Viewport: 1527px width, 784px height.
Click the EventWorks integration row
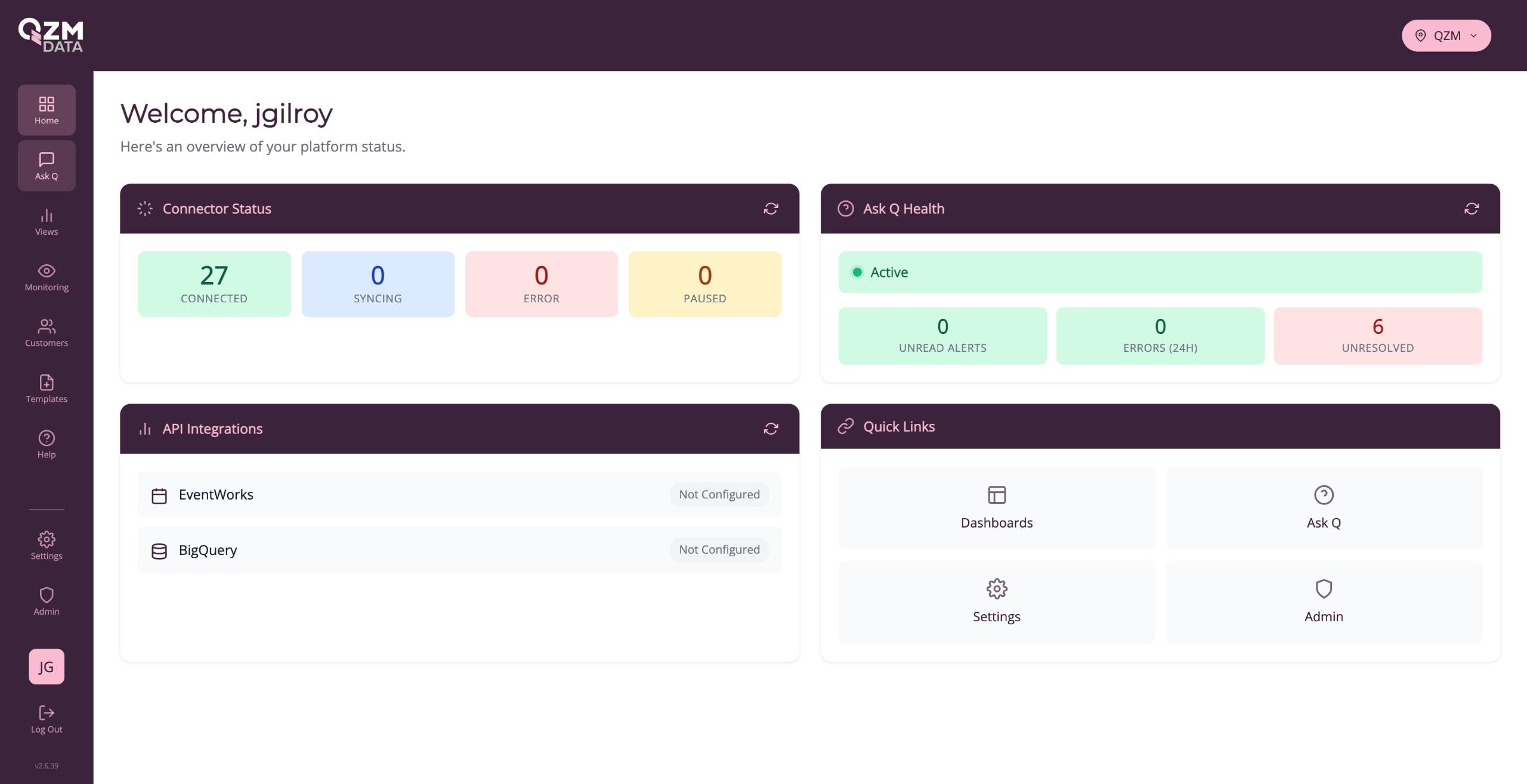coord(459,494)
